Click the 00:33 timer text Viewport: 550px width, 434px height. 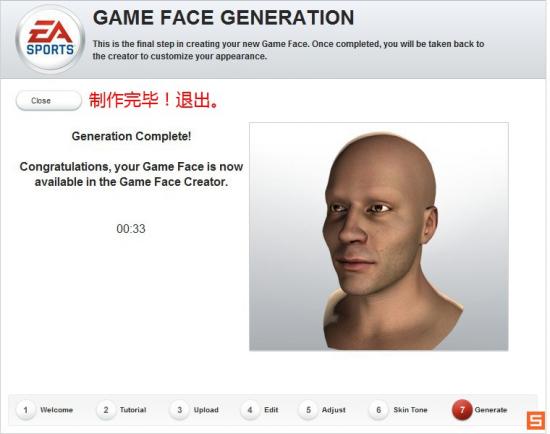coord(131,229)
